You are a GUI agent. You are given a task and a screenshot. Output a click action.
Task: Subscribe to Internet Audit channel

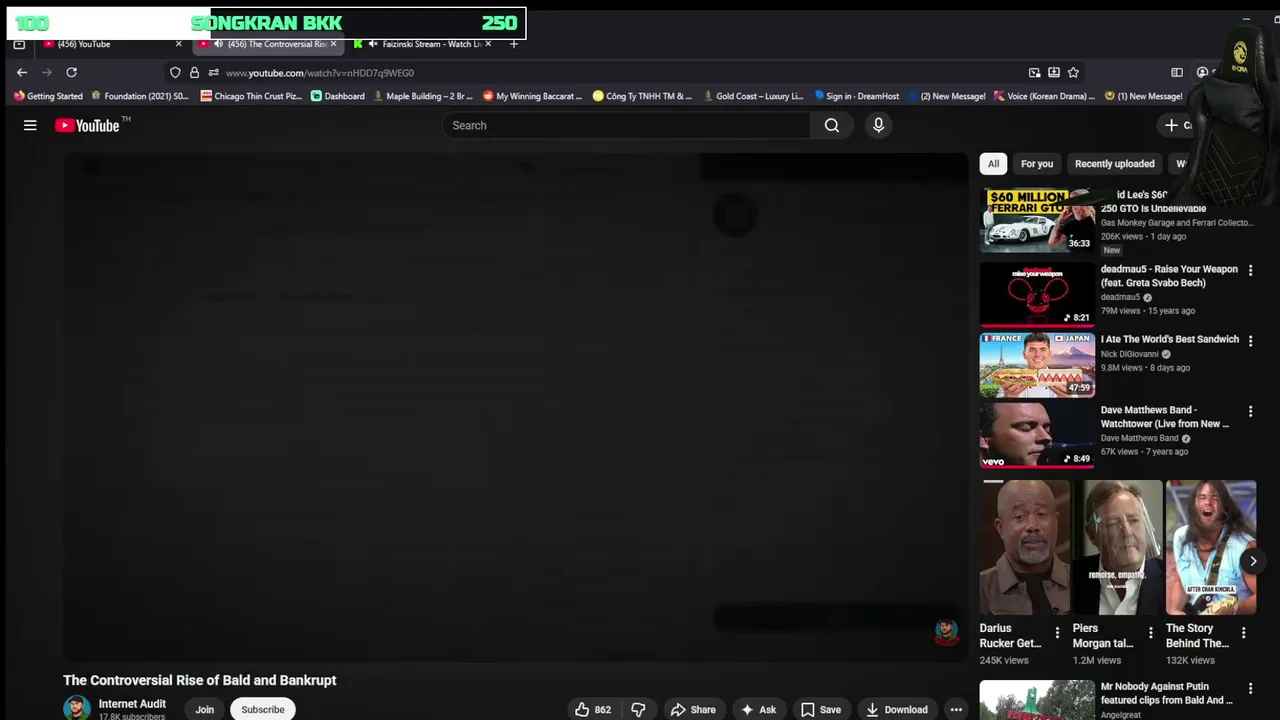pos(263,709)
